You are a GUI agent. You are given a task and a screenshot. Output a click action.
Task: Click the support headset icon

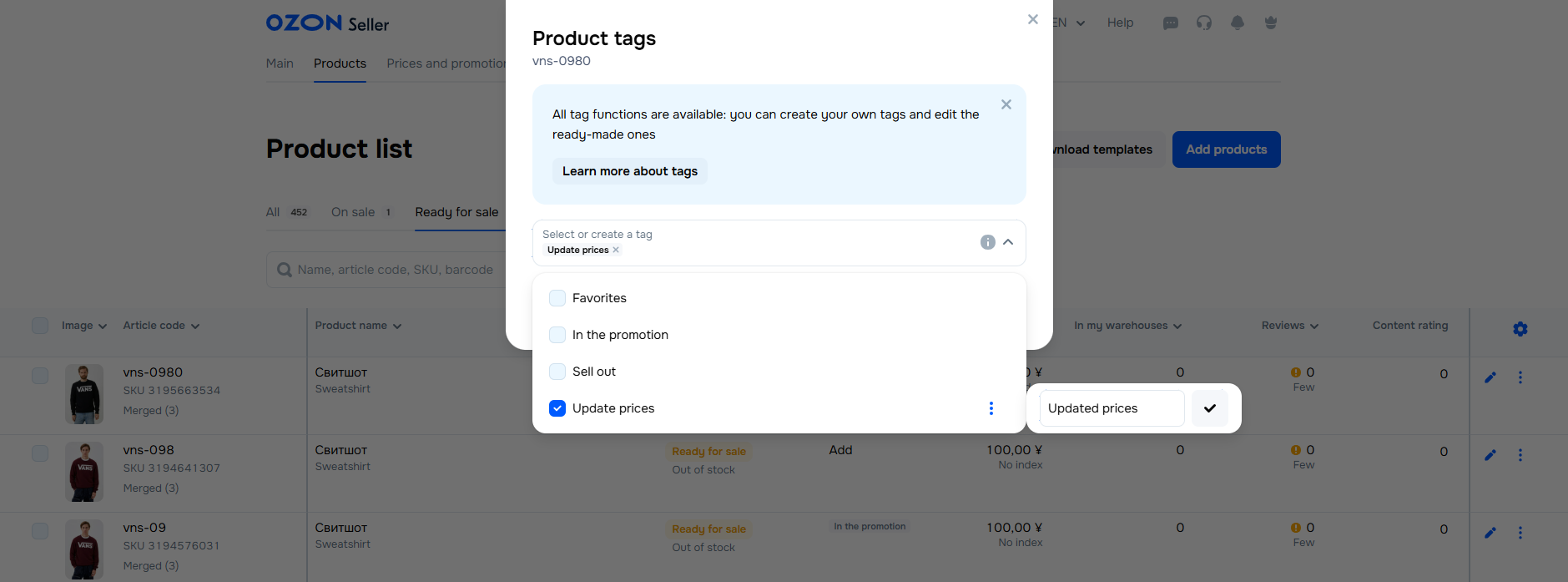coord(1203,23)
